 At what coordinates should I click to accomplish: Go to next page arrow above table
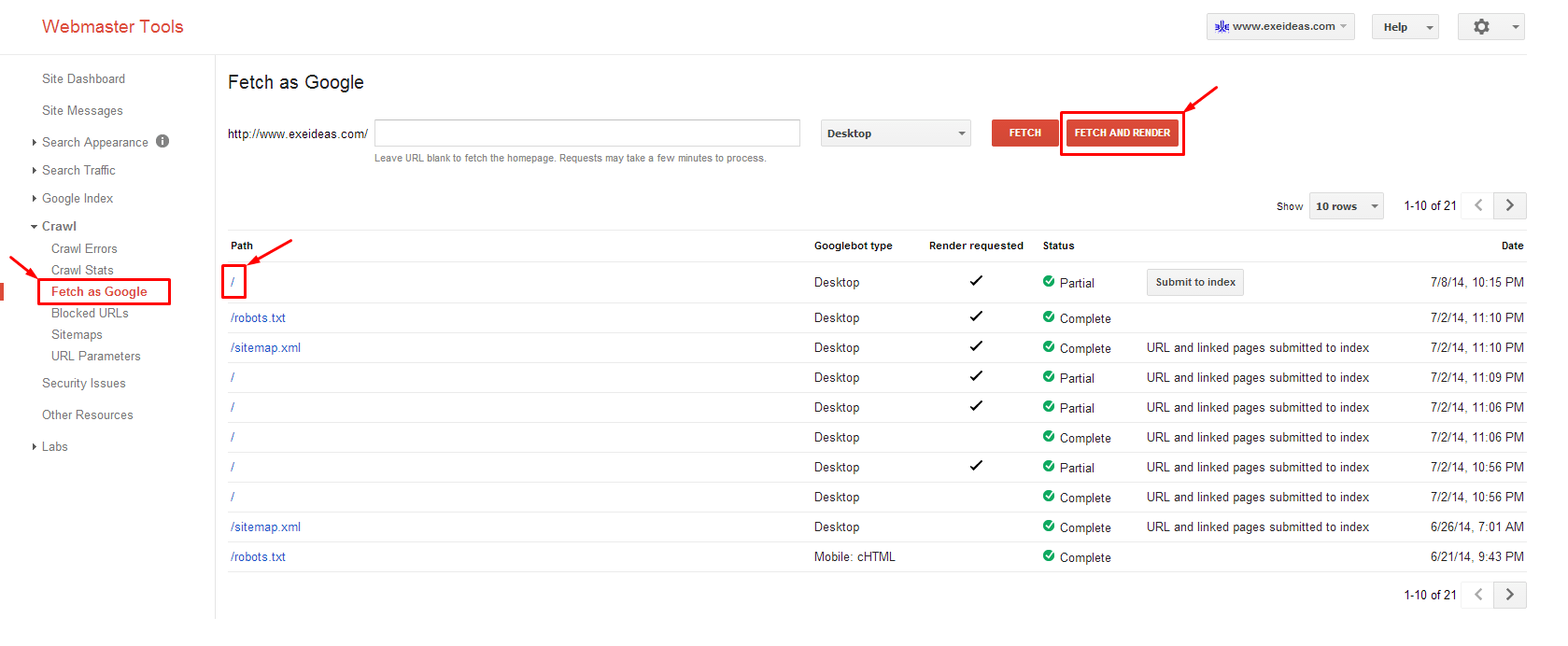[x=1510, y=205]
